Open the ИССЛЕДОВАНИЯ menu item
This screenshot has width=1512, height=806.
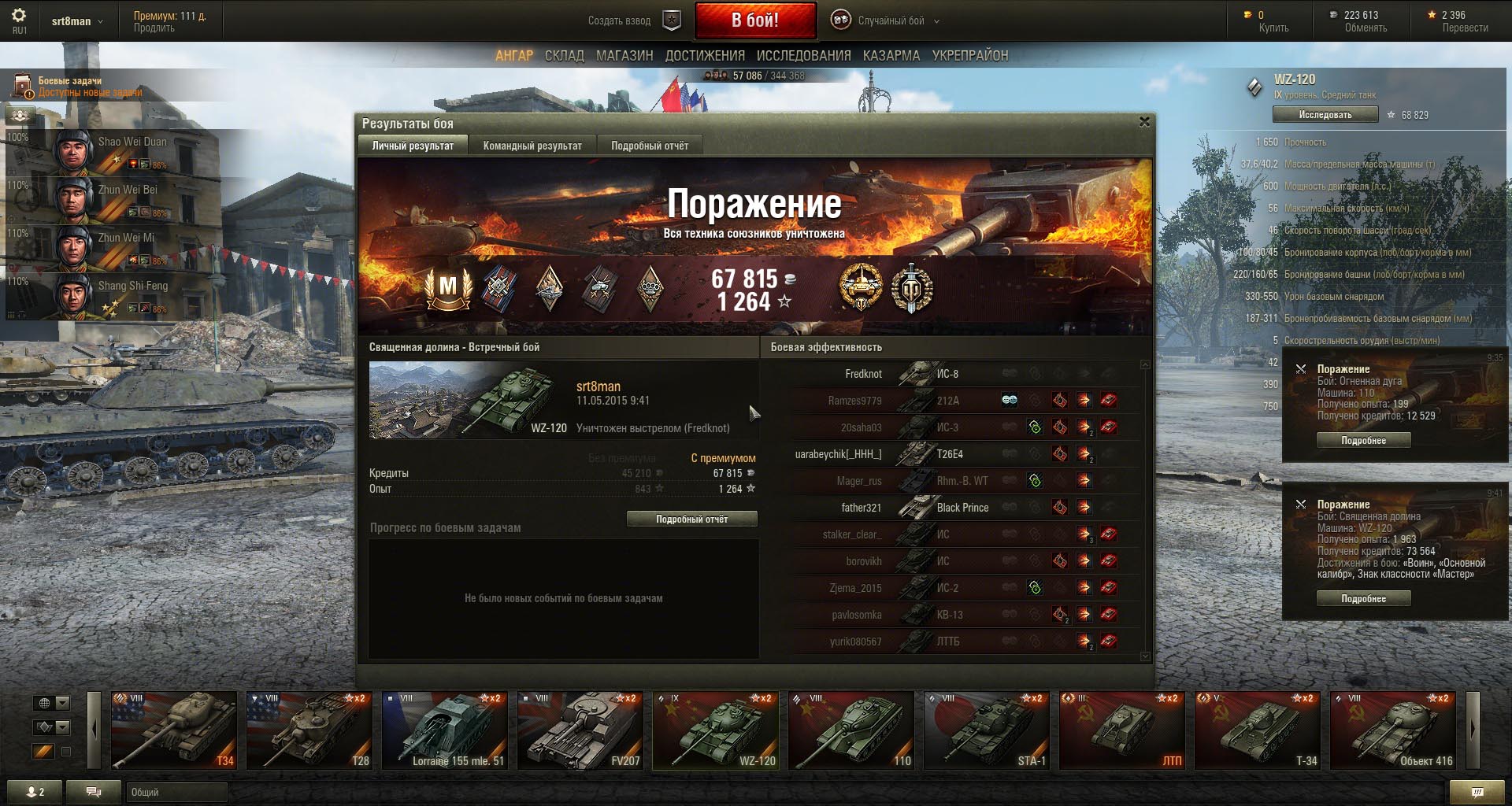pos(803,56)
